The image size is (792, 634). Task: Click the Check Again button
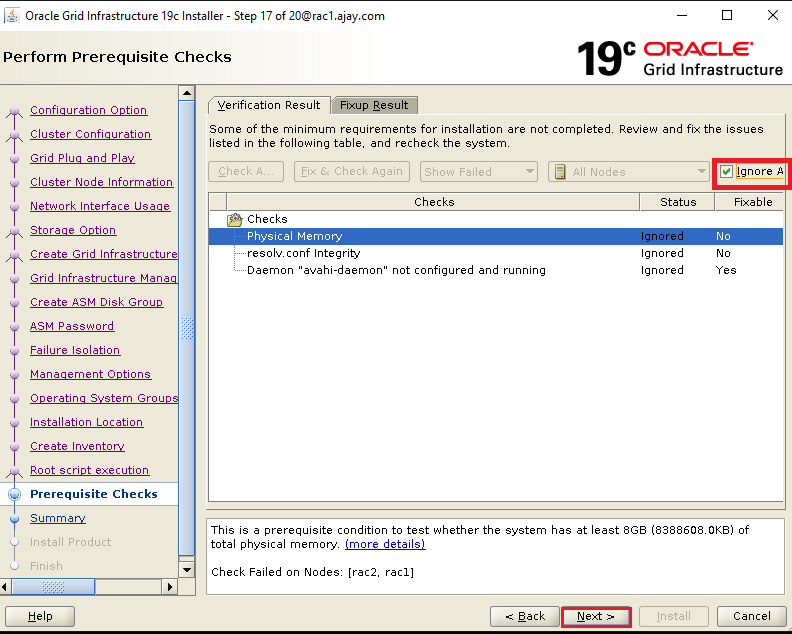[x=246, y=172]
